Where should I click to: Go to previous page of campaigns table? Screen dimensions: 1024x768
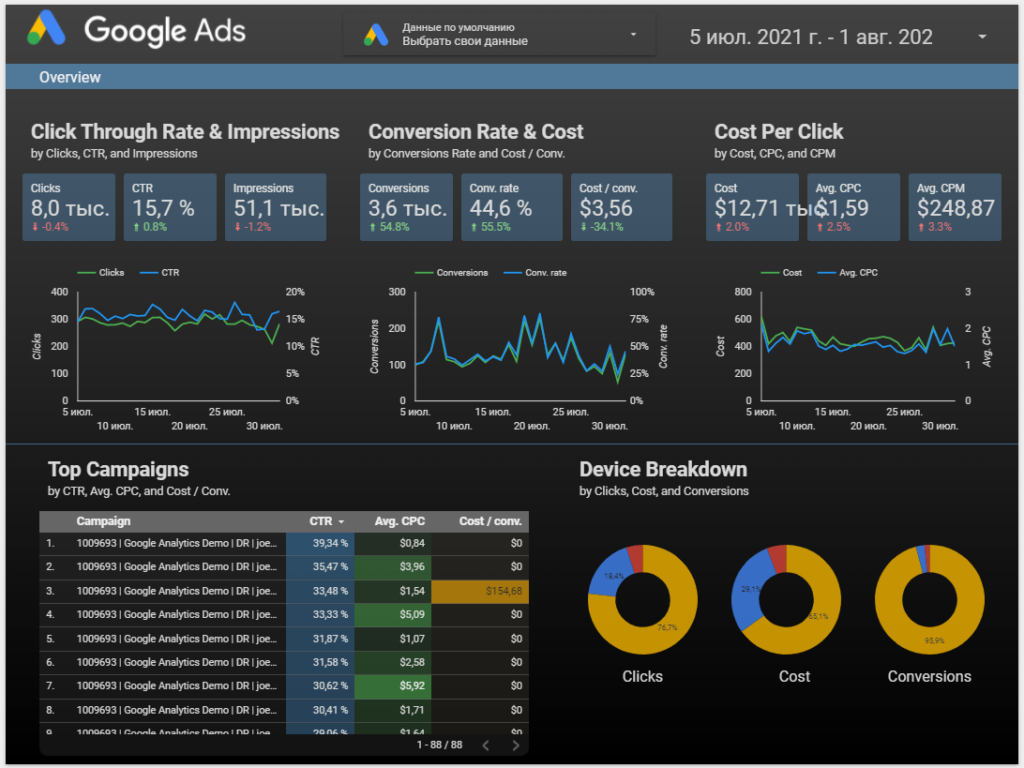tap(485, 745)
